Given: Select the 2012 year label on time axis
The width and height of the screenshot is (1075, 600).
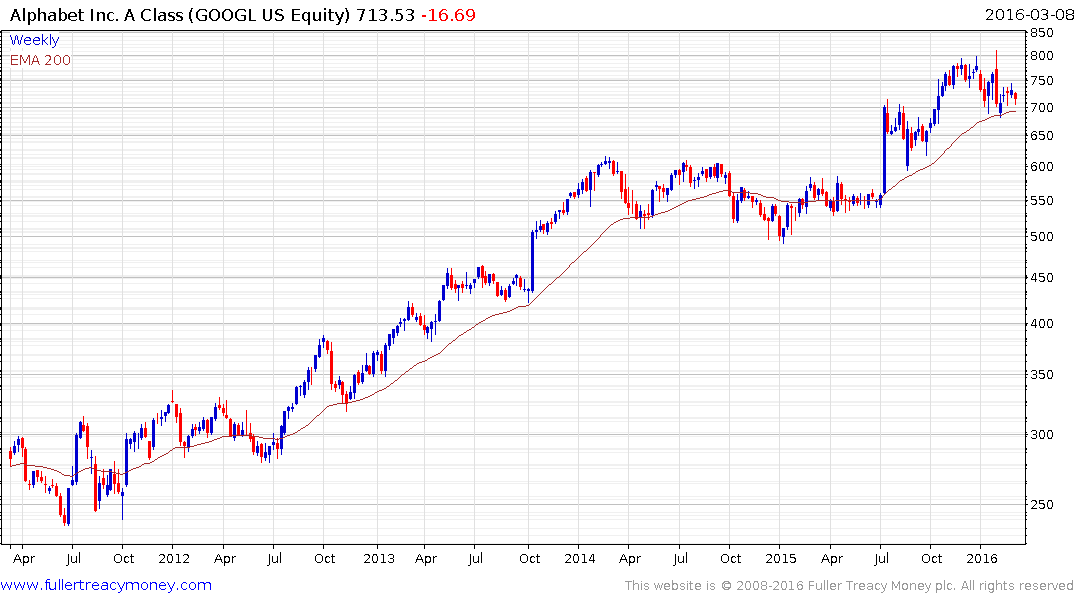Looking at the screenshot, I should pos(173,558).
